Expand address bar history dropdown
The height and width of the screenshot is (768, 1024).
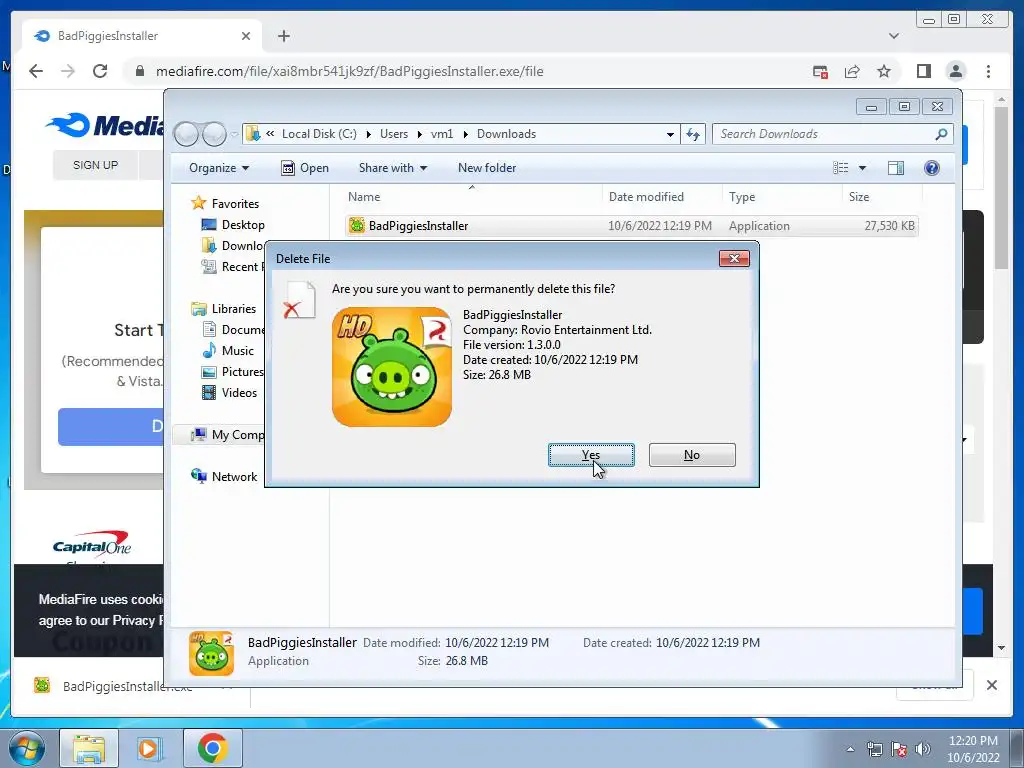coord(670,134)
